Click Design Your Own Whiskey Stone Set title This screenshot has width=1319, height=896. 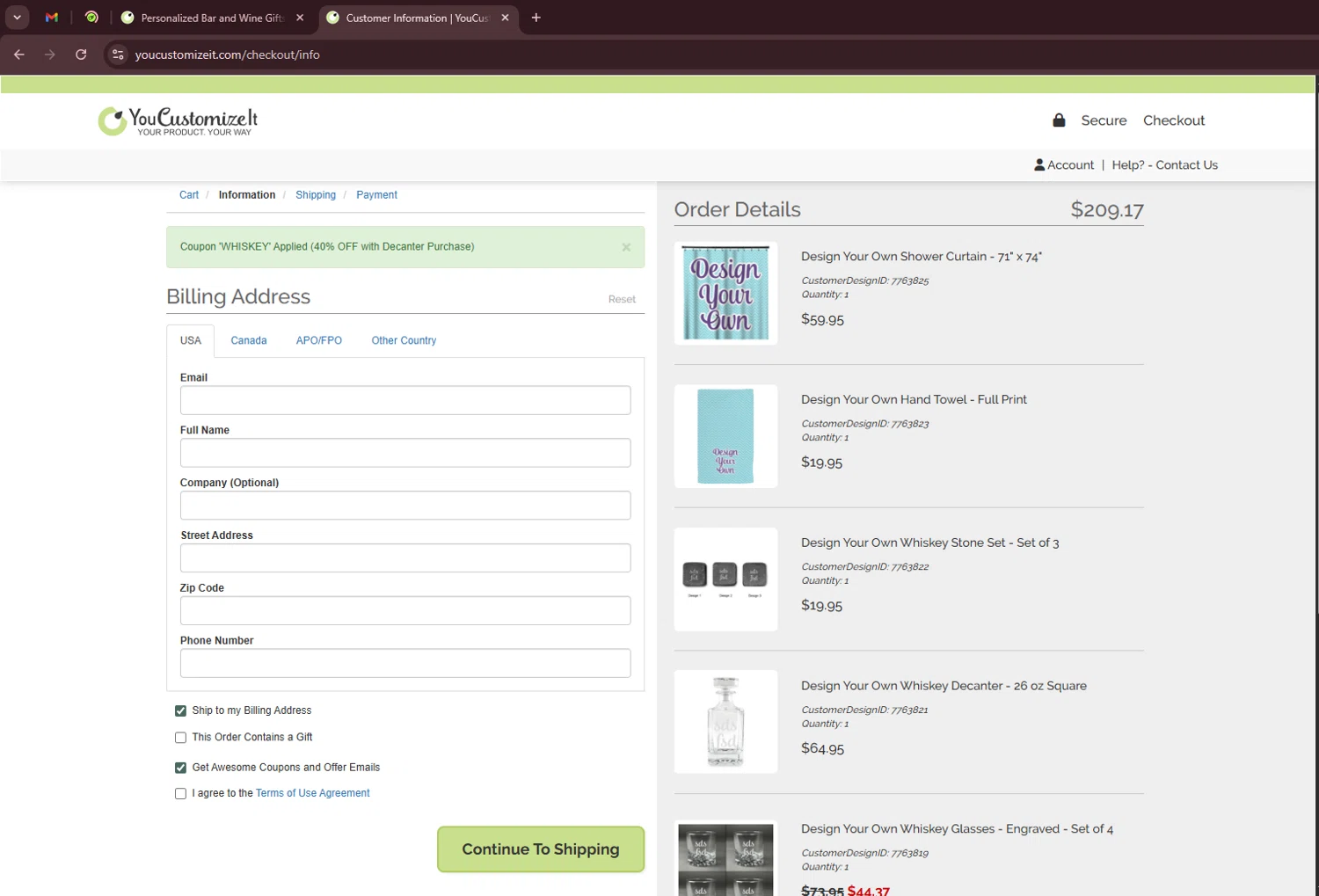point(929,543)
